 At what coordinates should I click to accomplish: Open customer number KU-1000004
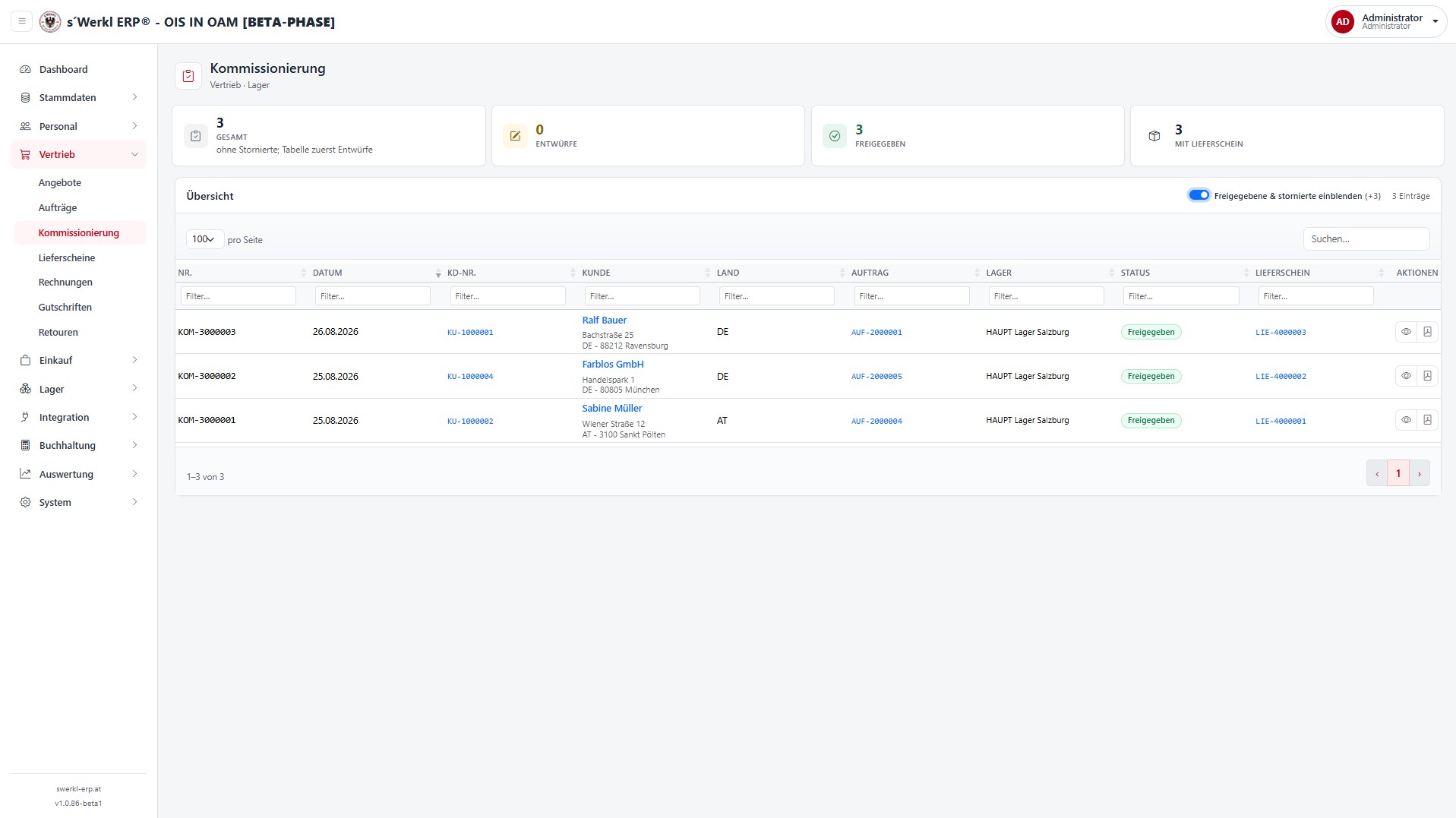point(470,377)
